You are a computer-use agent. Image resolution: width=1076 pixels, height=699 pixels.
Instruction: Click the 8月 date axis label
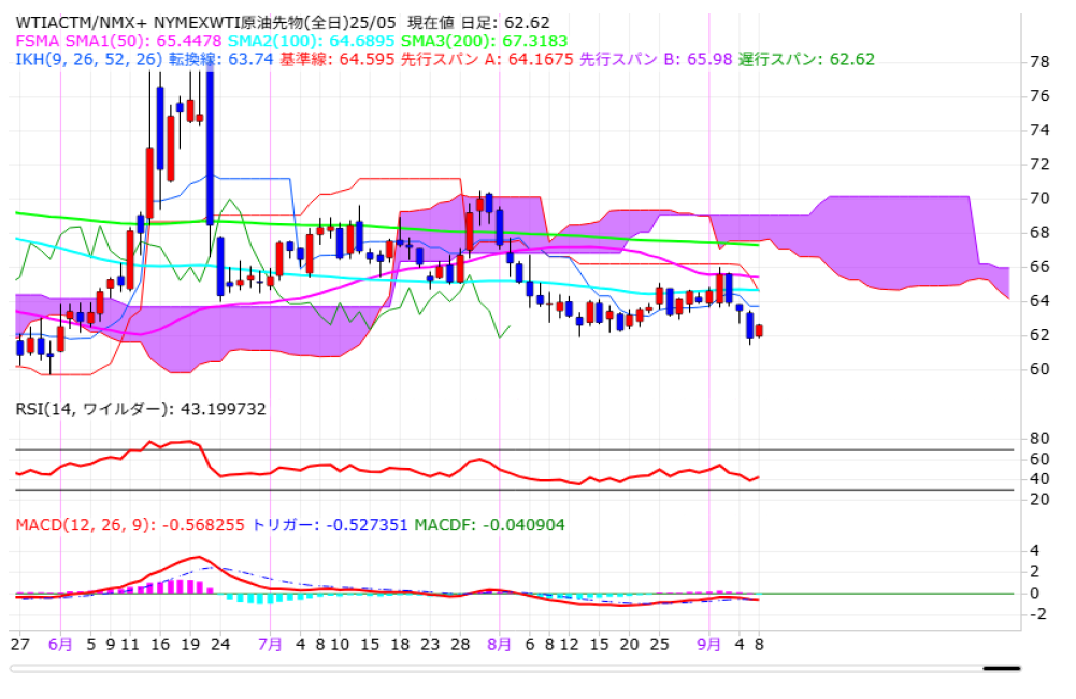[x=500, y=645]
